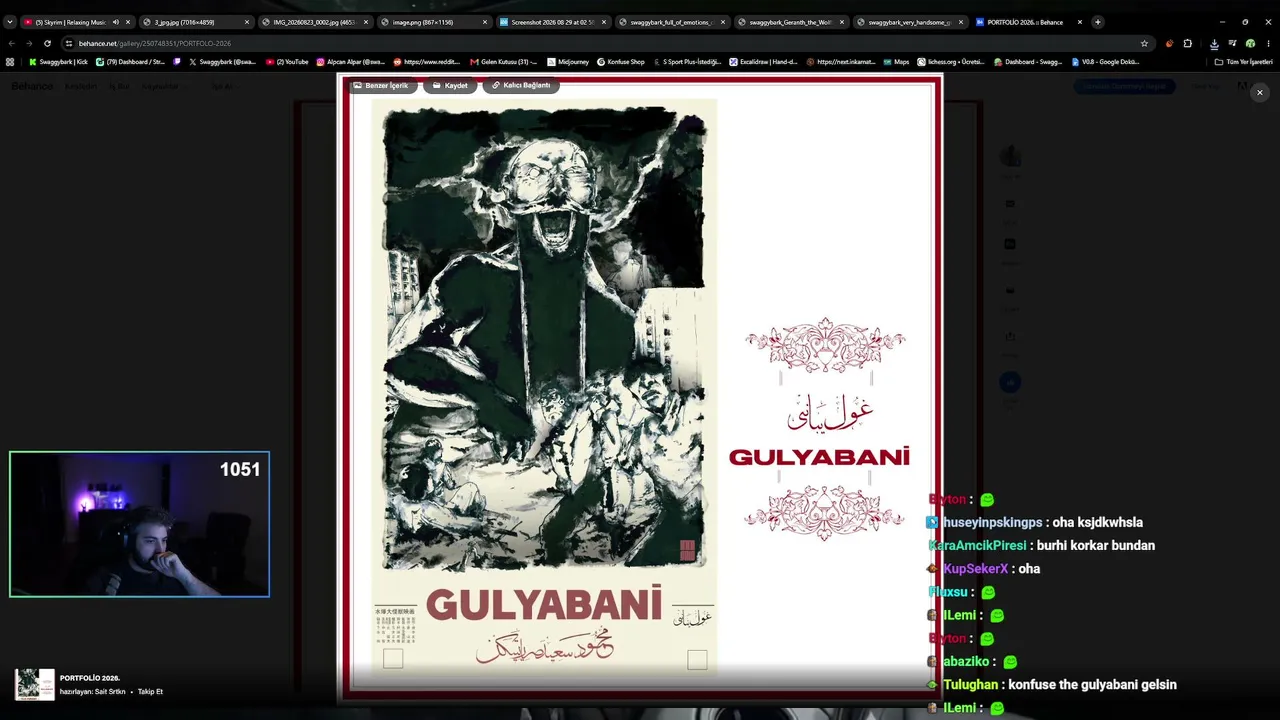Open the media controls icon
Image resolution: width=1280 pixels, height=720 pixels.
pyautogui.click(x=1232, y=44)
